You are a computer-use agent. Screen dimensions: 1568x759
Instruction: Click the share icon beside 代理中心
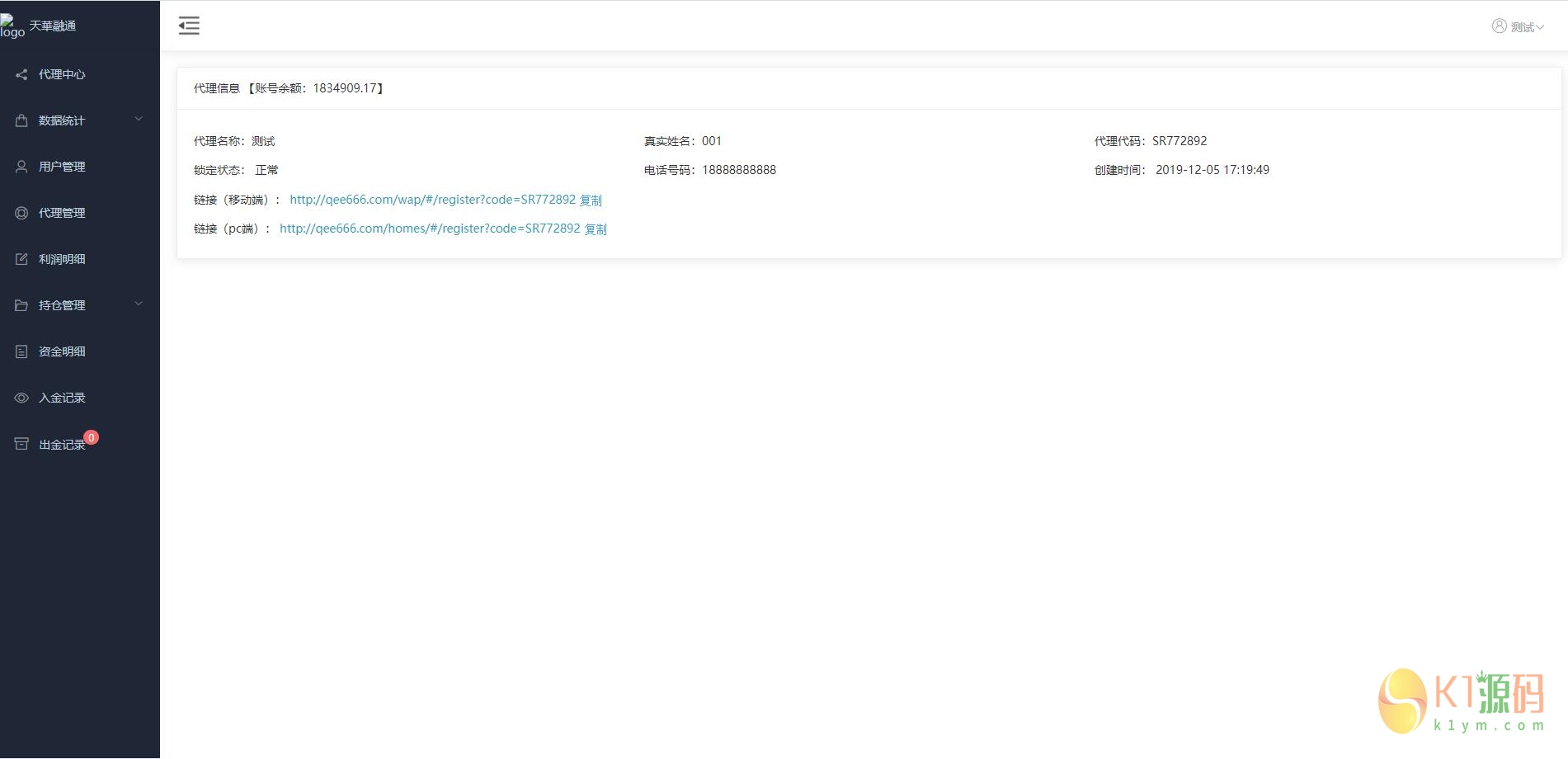(x=21, y=74)
